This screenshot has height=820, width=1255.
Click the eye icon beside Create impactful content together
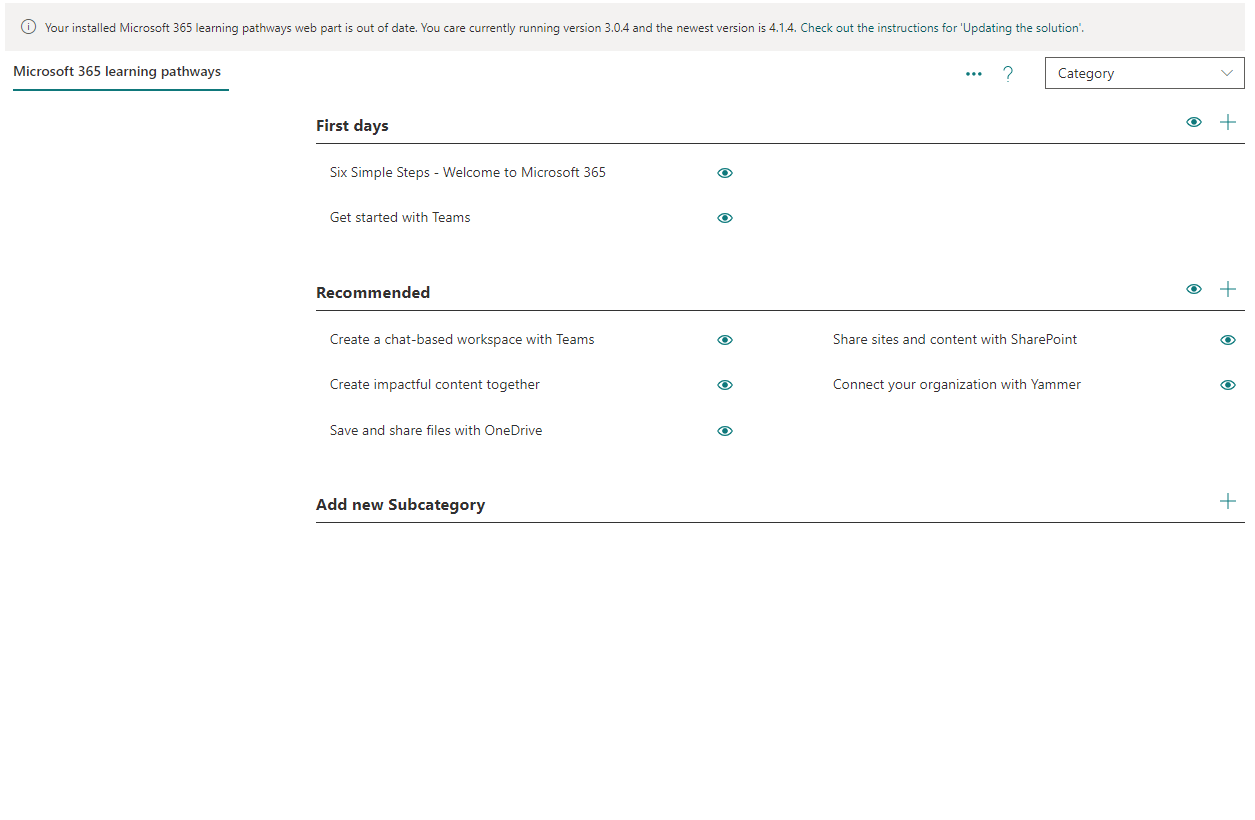pyautogui.click(x=724, y=385)
